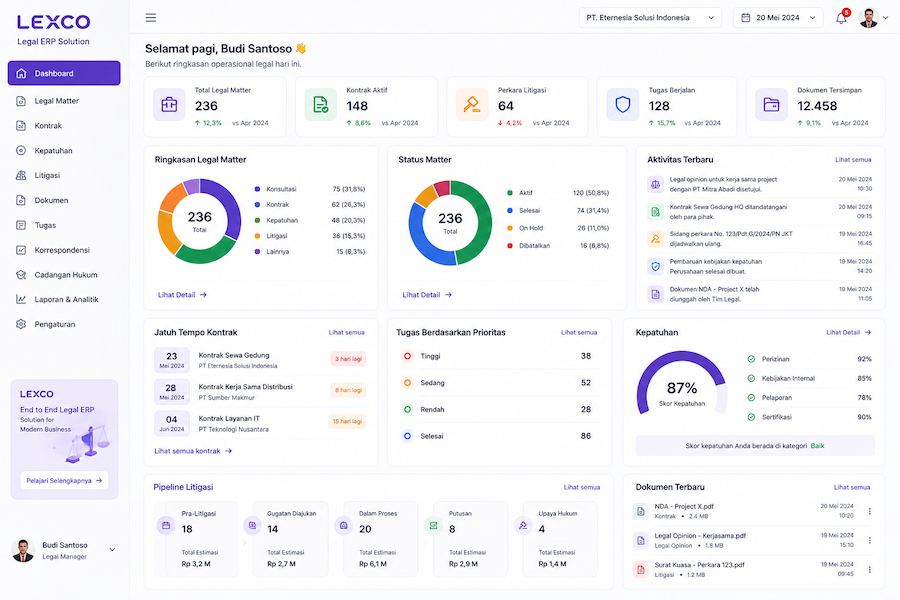Click the Perkara Litigasi gavel icon
900x600 pixels.
(x=472, y=104)
